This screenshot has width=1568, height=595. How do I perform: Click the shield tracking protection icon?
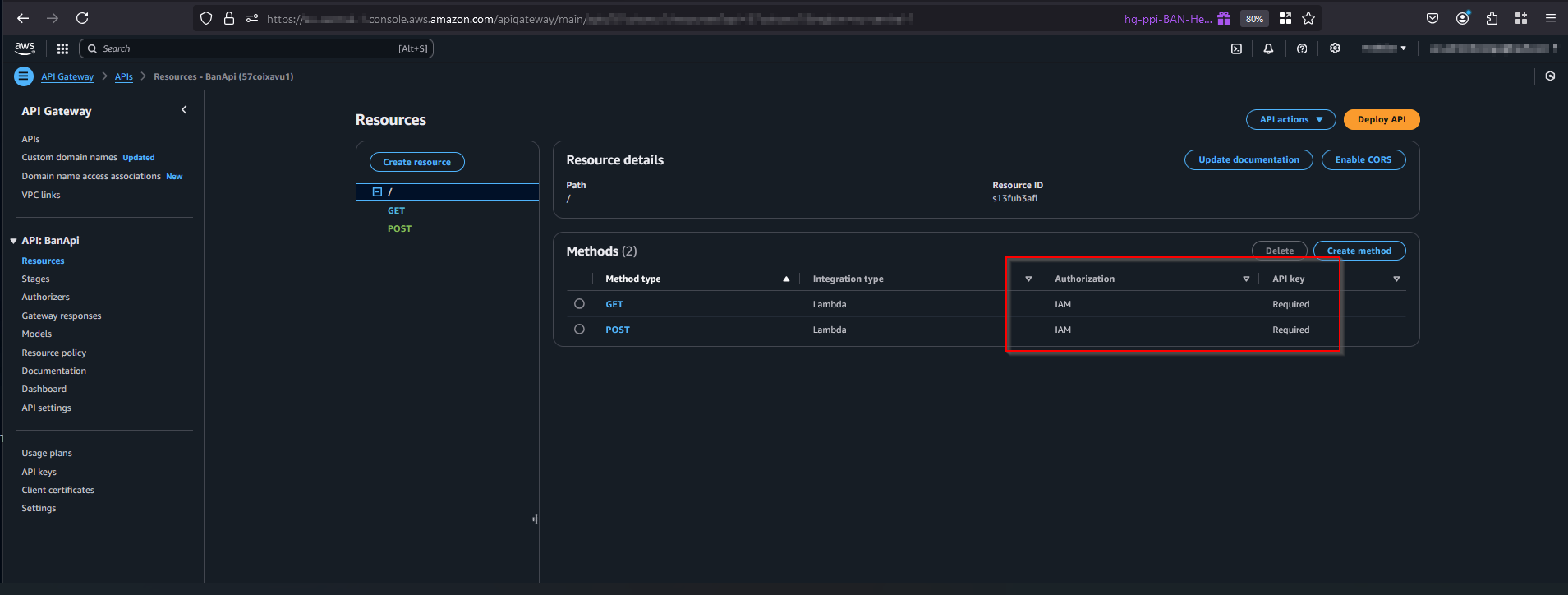point(206,18)
